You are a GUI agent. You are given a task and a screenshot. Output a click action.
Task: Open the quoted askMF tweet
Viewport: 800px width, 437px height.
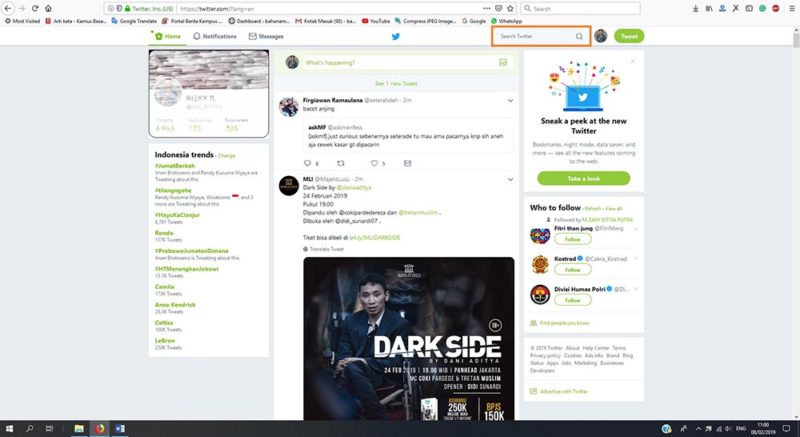408,136
